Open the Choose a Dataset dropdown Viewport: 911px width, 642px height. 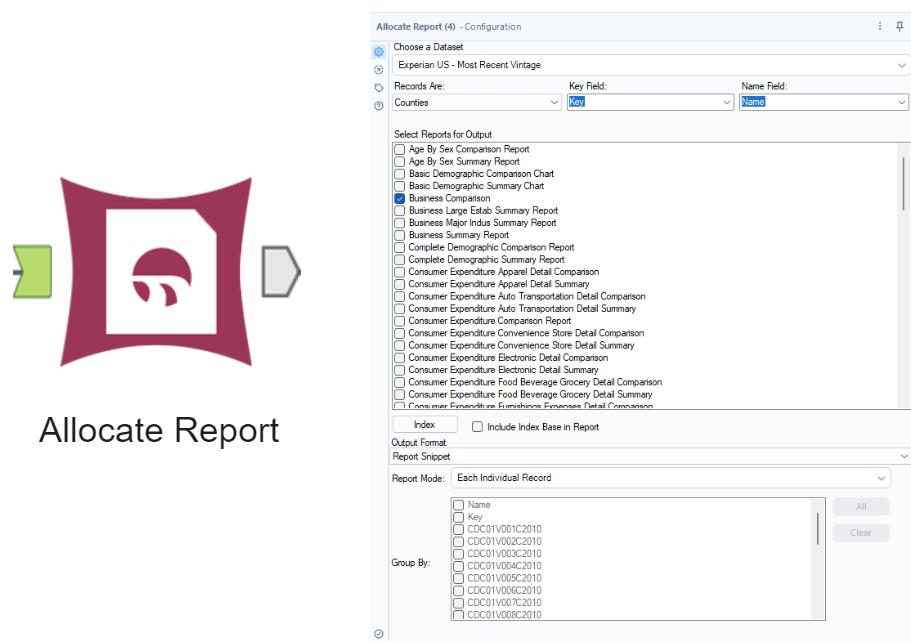pyautogui.click(x=651, y=65)
